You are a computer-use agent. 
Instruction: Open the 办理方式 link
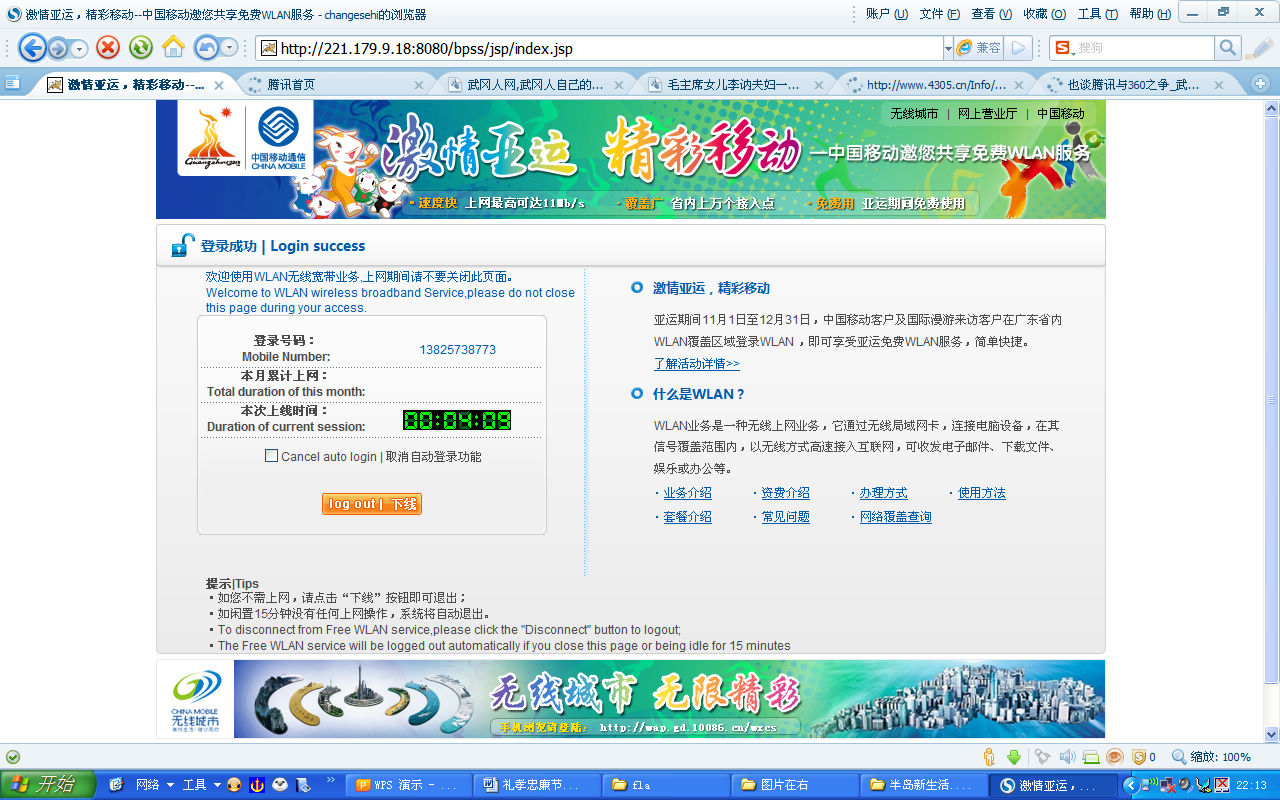coord(883,493)
